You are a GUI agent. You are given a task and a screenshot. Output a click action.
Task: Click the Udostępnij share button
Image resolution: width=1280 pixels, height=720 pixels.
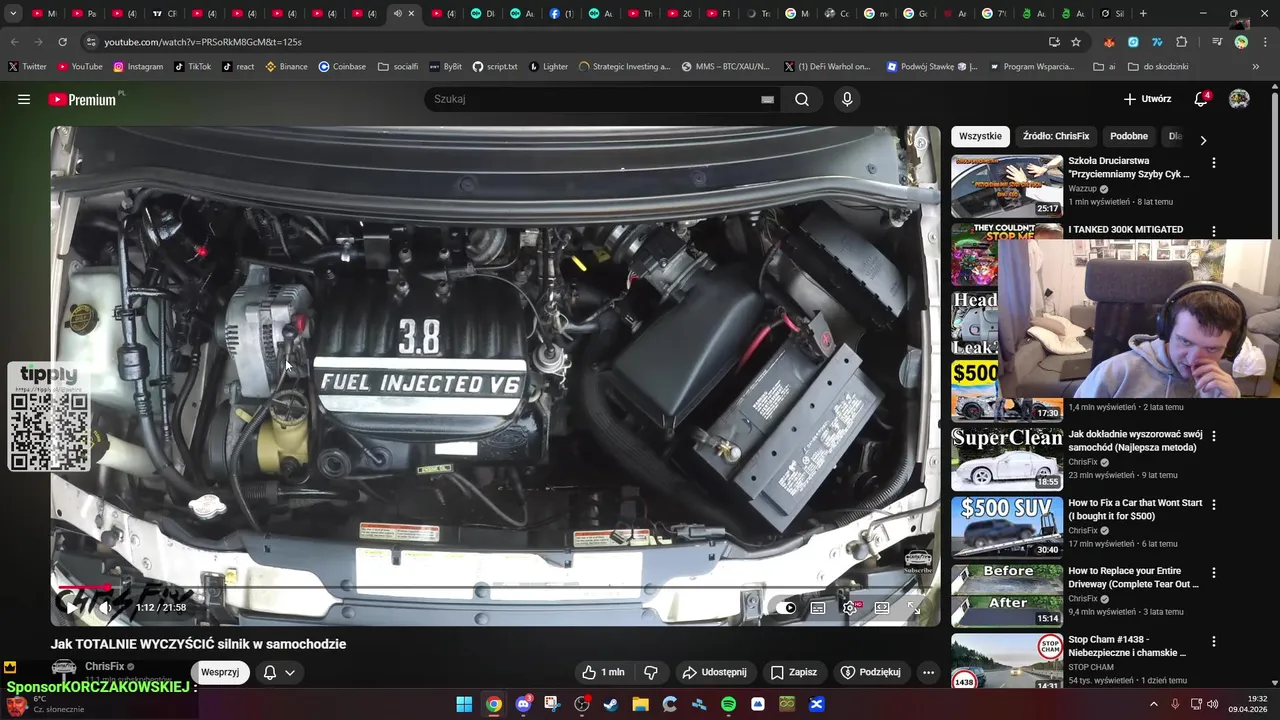point(714,672)
